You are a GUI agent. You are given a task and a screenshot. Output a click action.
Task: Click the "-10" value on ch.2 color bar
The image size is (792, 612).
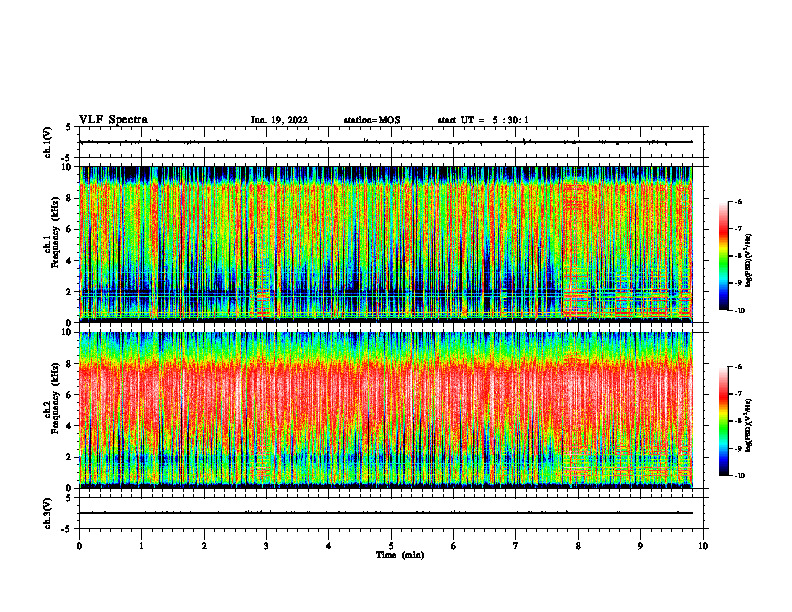(739, 476)
